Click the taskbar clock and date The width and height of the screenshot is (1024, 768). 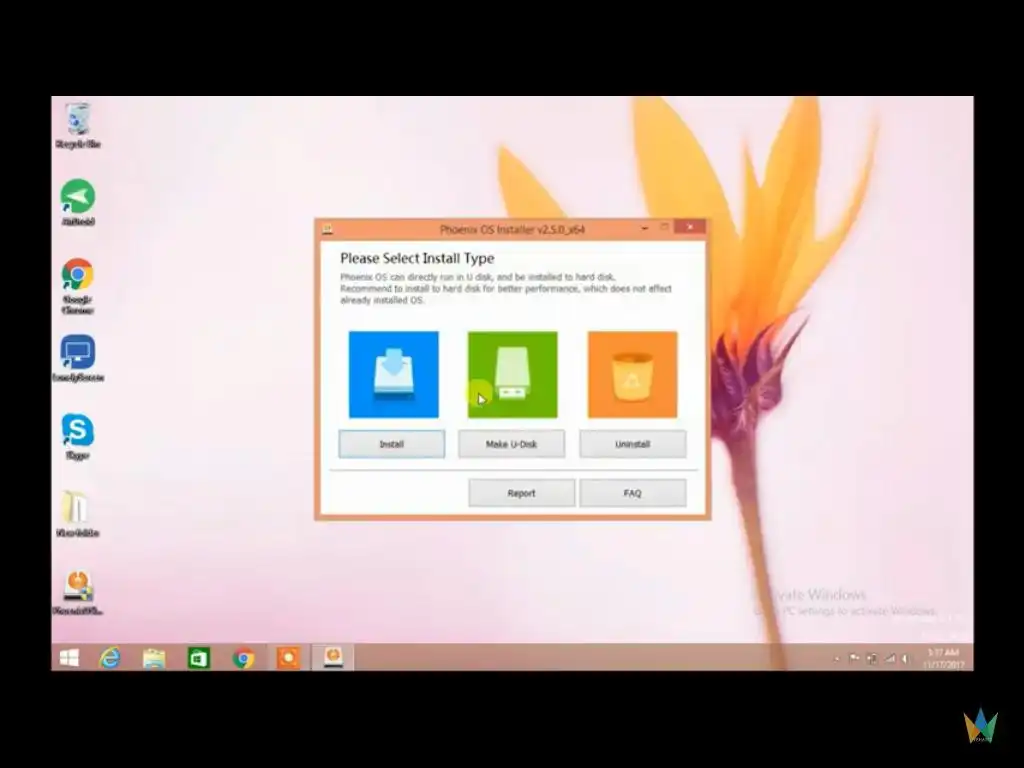[944, 658]
